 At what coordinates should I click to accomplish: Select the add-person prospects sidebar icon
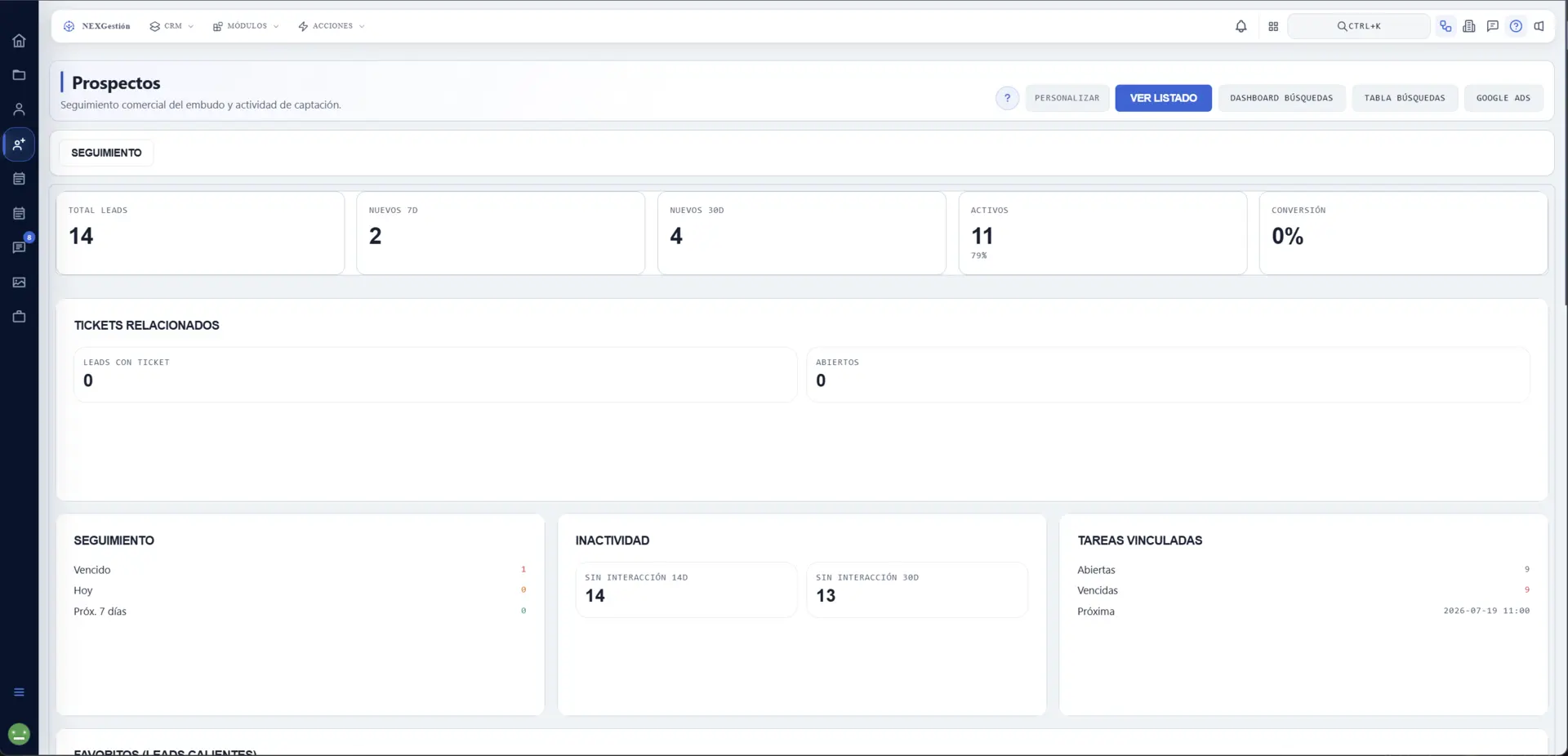[19, 145]
